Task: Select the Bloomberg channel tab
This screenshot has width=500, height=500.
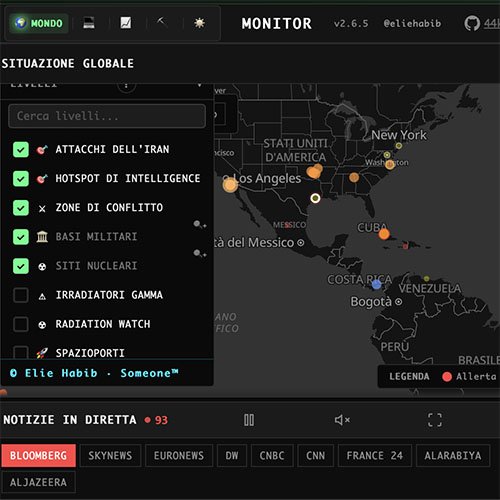Action: 38,456
